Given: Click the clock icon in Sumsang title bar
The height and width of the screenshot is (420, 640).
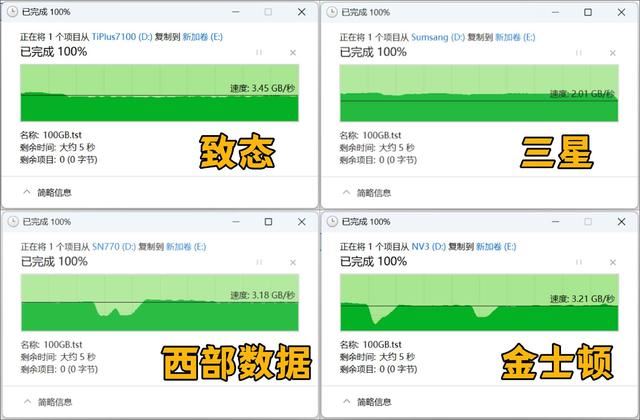Looking at the screenshot, I should click(332, 12).
